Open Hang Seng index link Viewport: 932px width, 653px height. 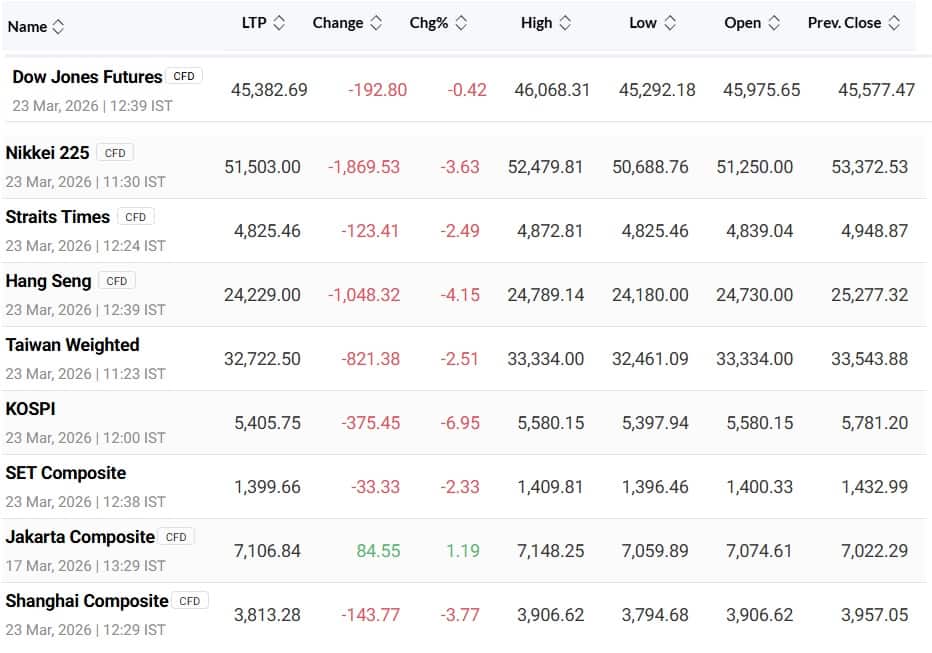pos(48,281)
